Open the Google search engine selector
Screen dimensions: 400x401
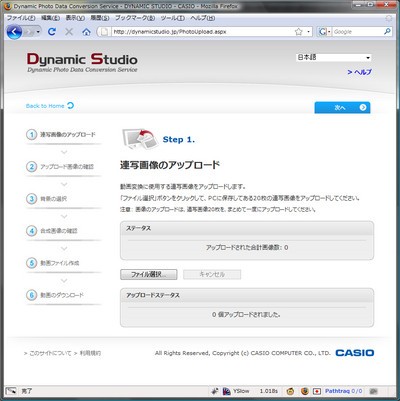coord(325,32)
